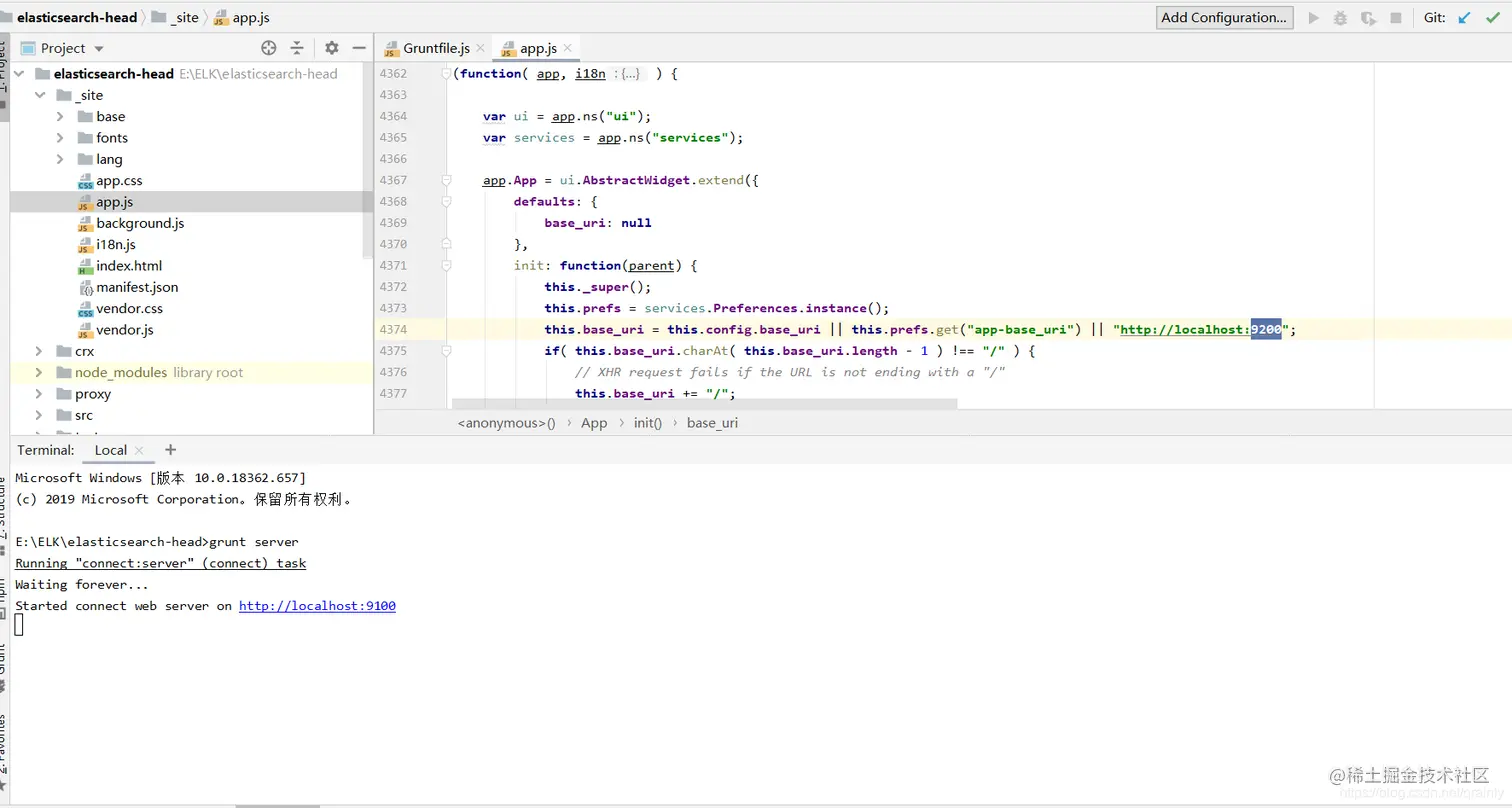Click the Add Configuration button
This screenshot has width=1512, height=808.
(1224, 17)
